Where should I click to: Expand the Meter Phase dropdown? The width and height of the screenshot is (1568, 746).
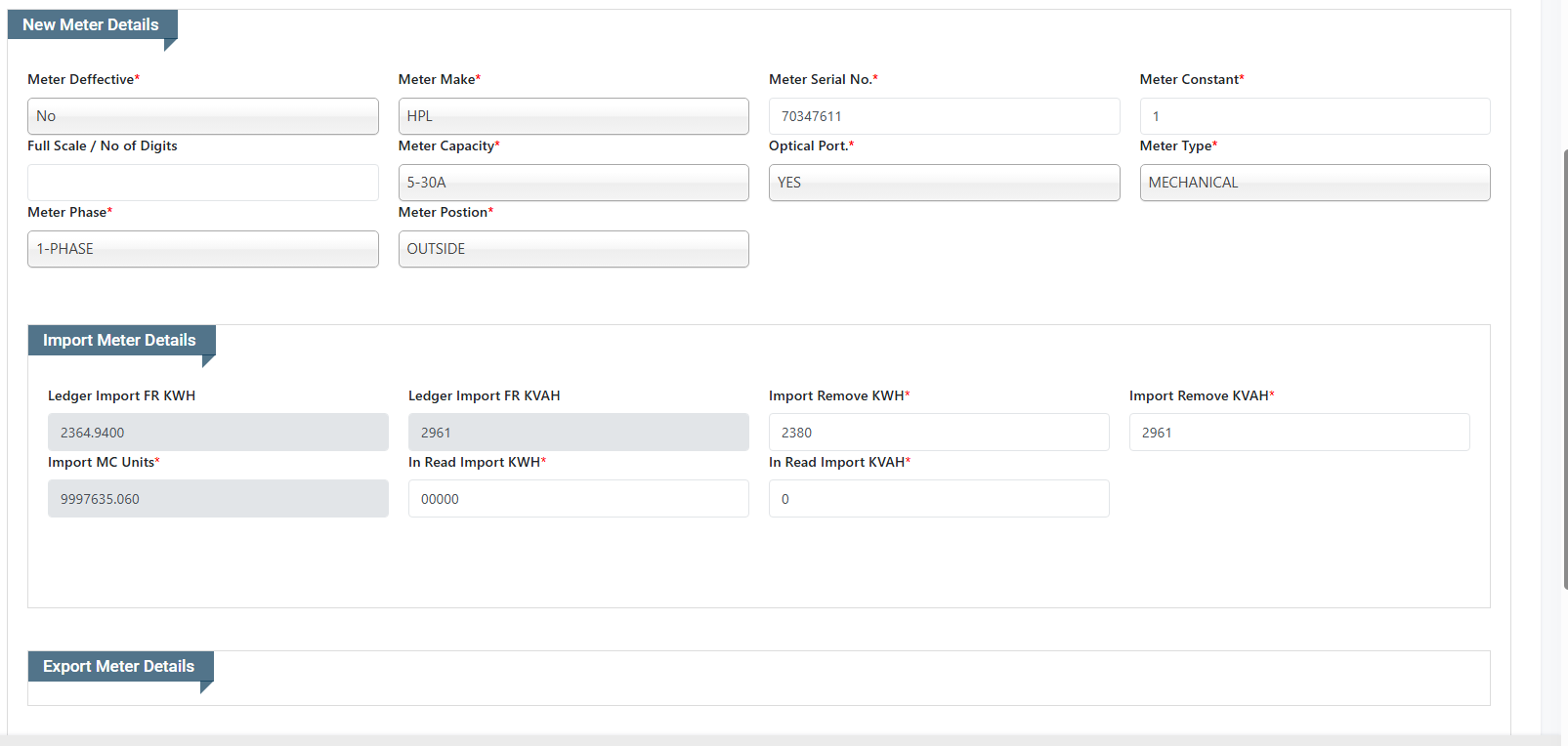point(202,249)
